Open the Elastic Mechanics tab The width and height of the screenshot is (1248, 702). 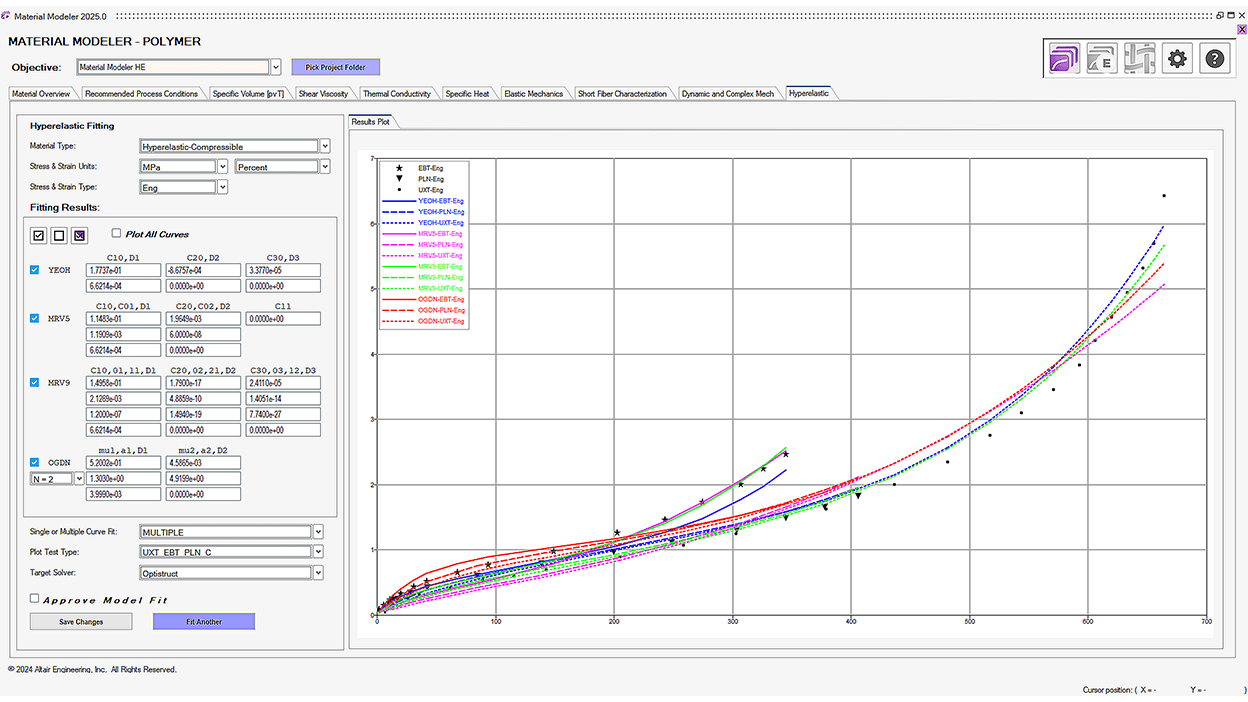click(x=533, y=94)
